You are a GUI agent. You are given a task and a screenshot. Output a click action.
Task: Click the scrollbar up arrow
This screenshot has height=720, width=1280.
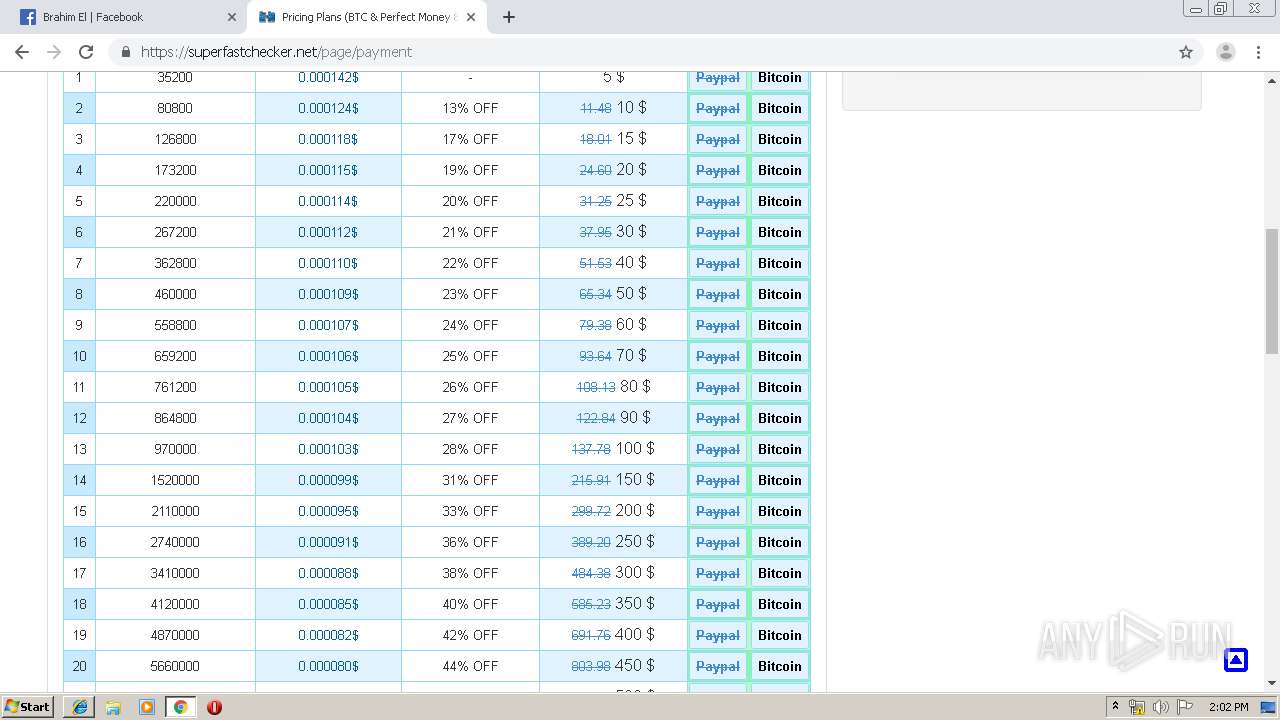1272,79
